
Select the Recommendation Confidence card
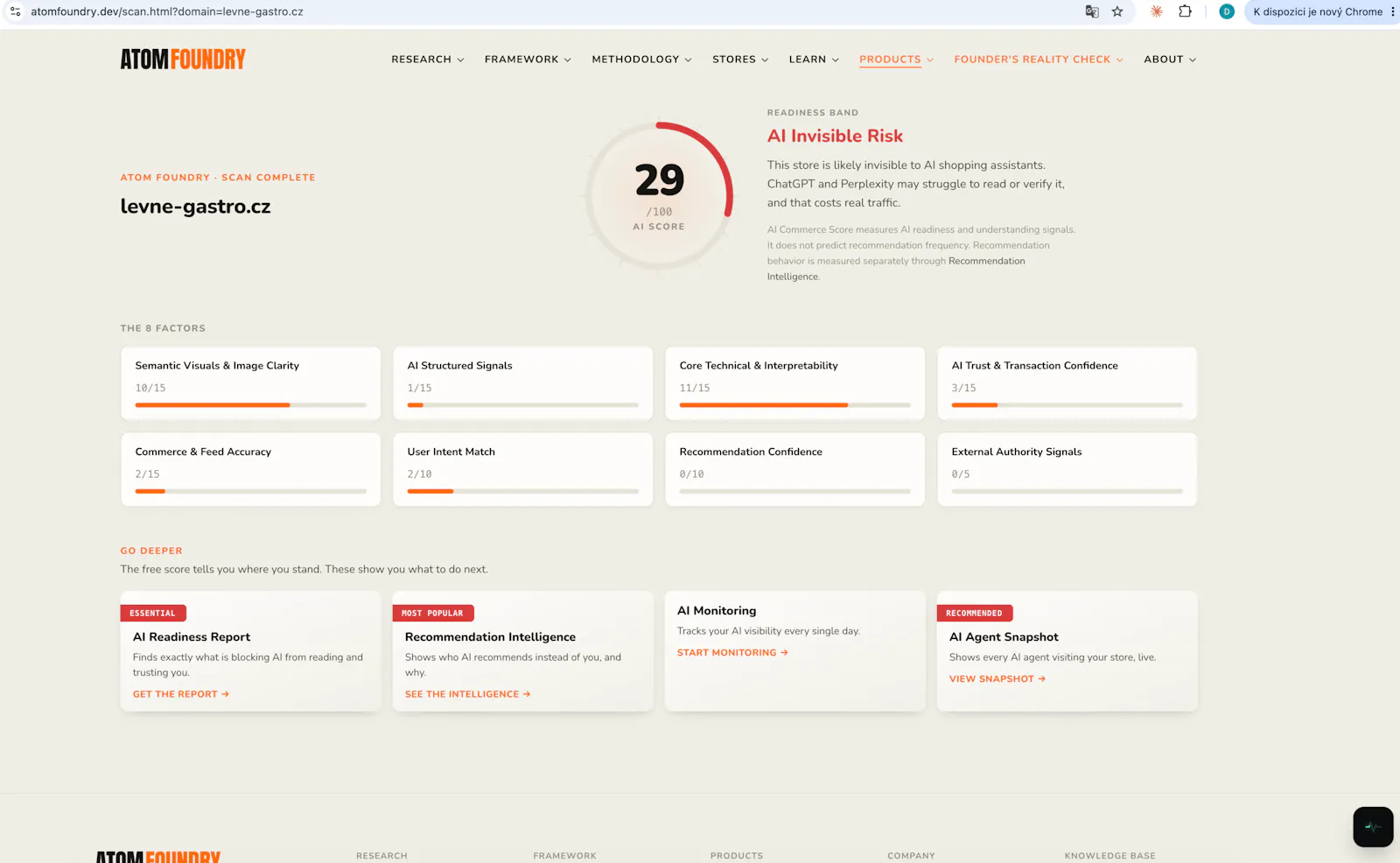coord(795,469)
